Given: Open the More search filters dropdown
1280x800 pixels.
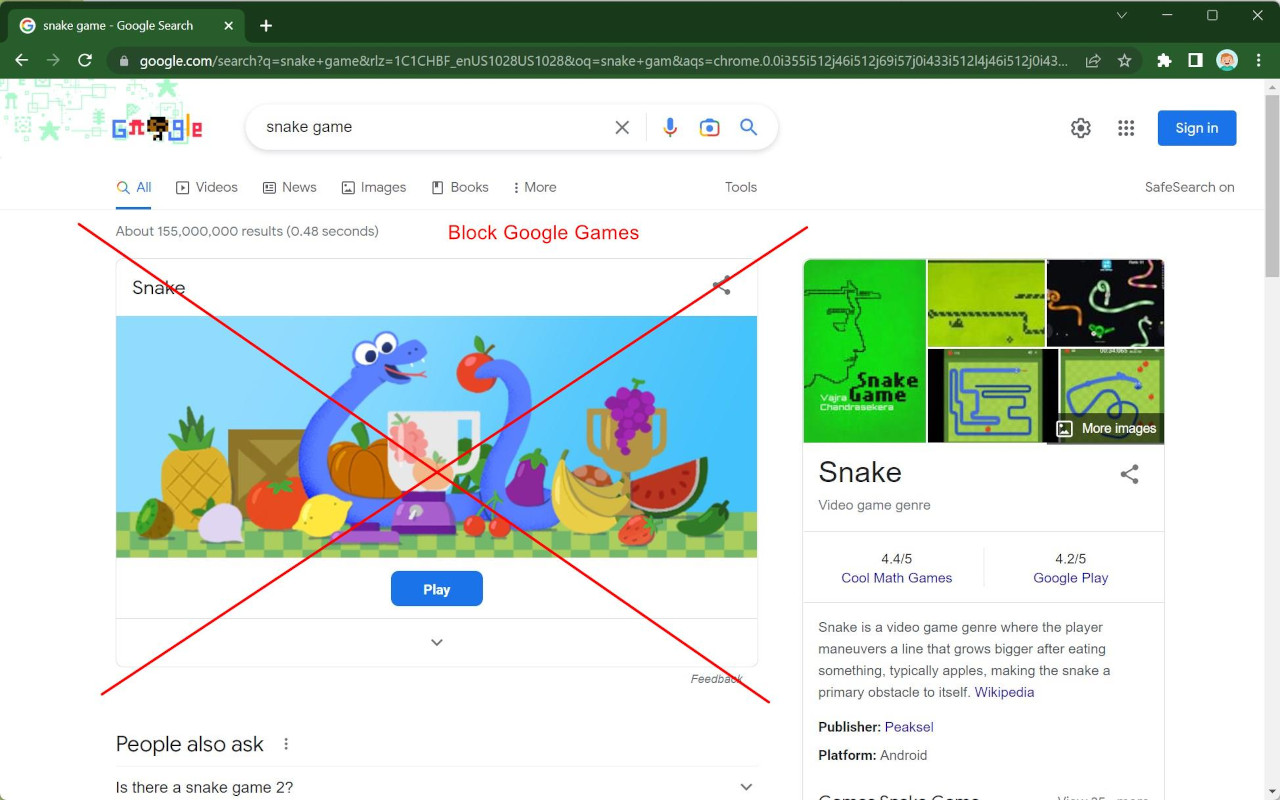Looking at the screenshot, I should (534, 187).
